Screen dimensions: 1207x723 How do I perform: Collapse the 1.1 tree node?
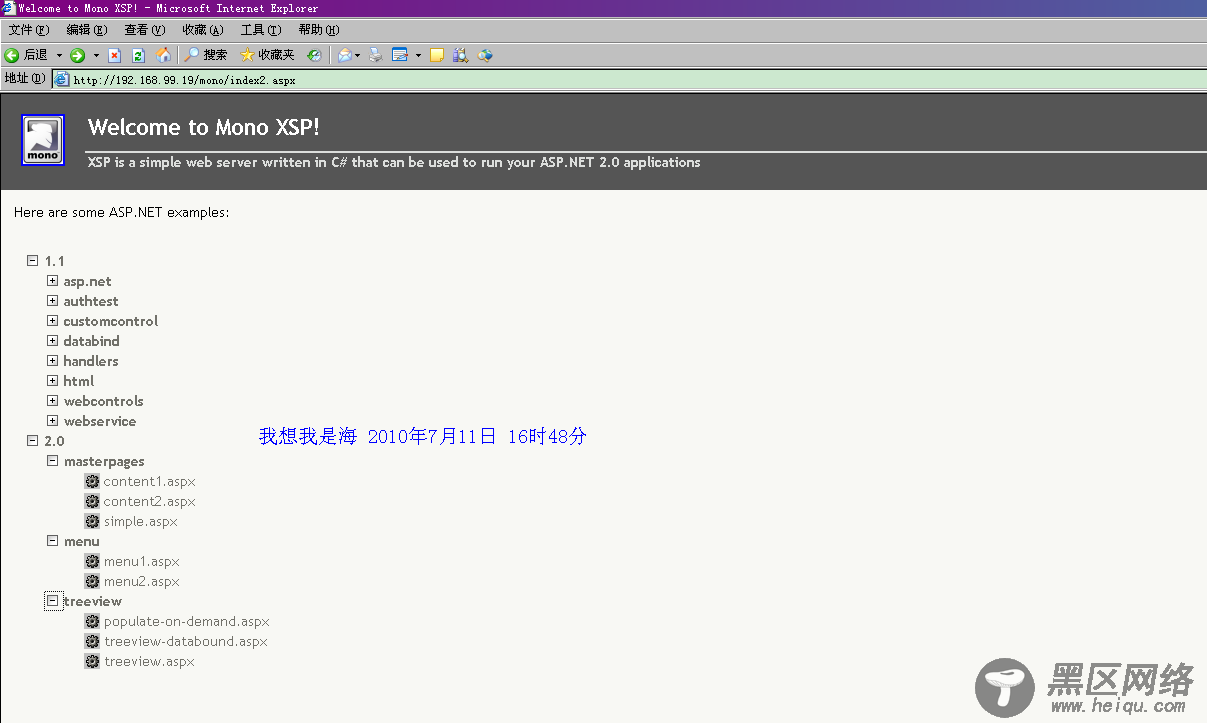[32, 260]
